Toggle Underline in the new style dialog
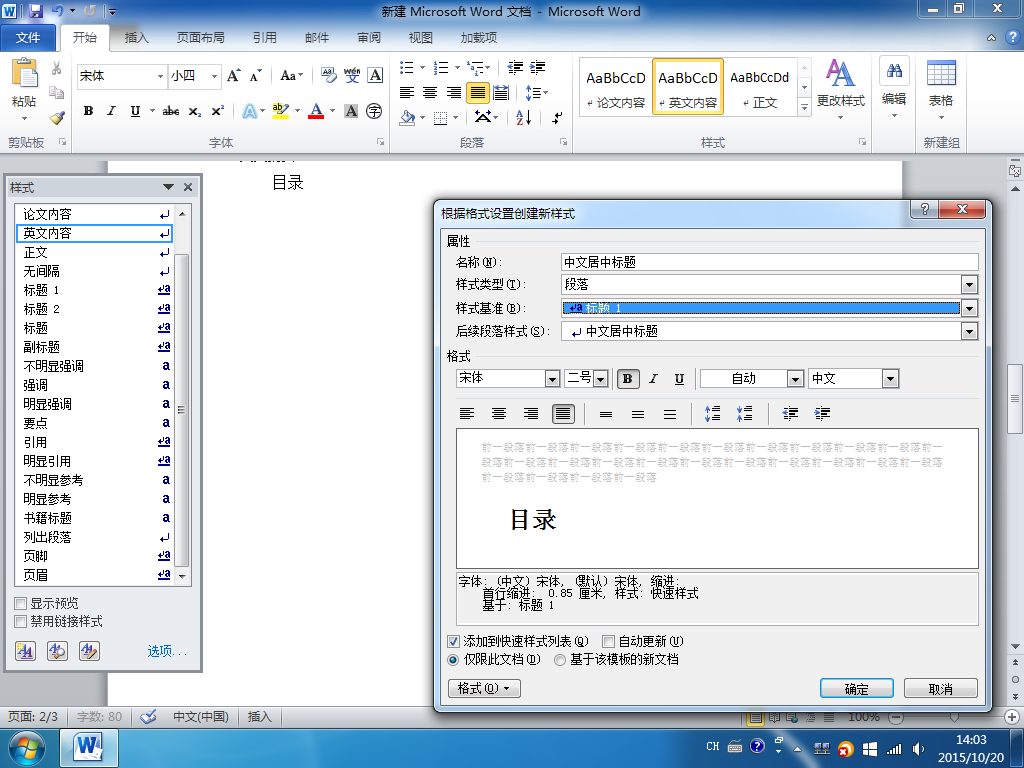Screen dimensions: 1024x768 tap(679, 379)
